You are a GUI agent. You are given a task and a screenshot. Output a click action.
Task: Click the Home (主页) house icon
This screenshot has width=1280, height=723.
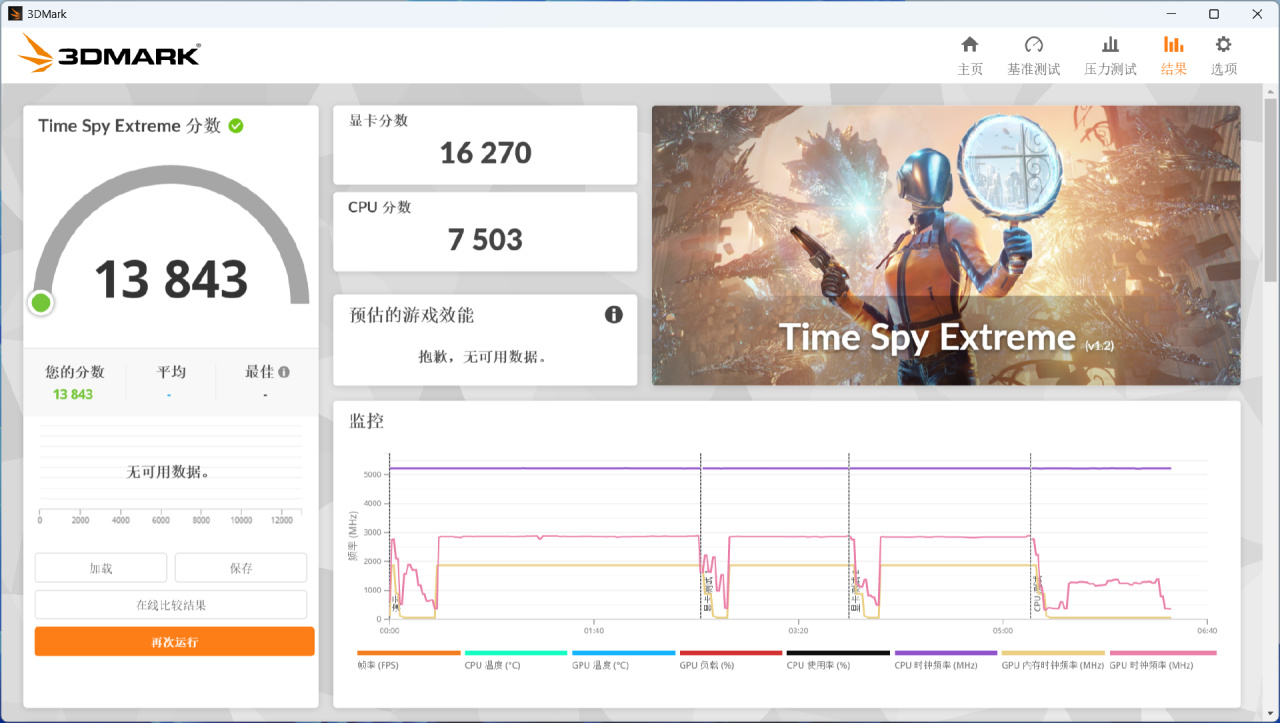tap(970, 45)
